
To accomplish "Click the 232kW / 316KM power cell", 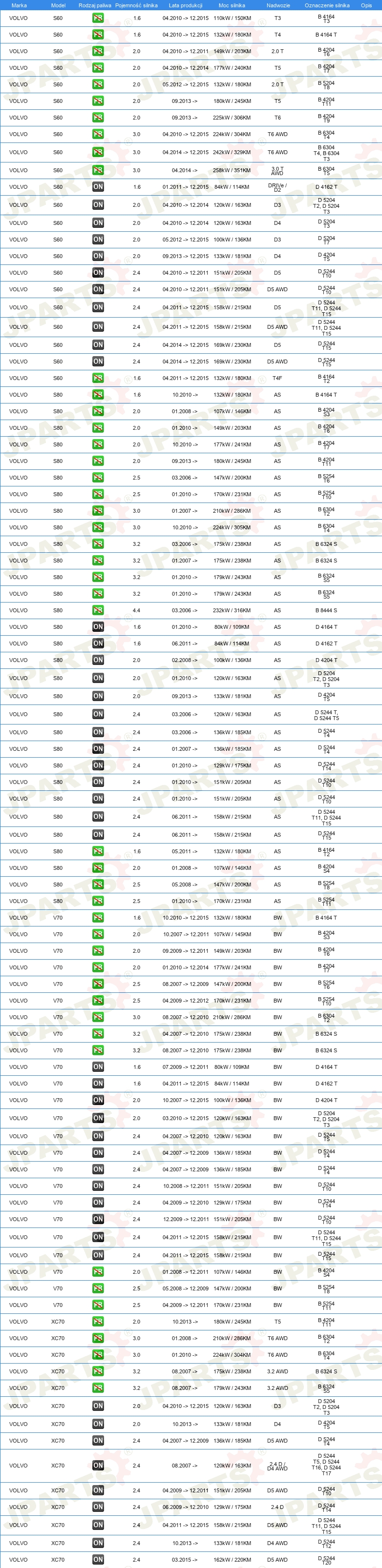I will [x=232, y=610].
